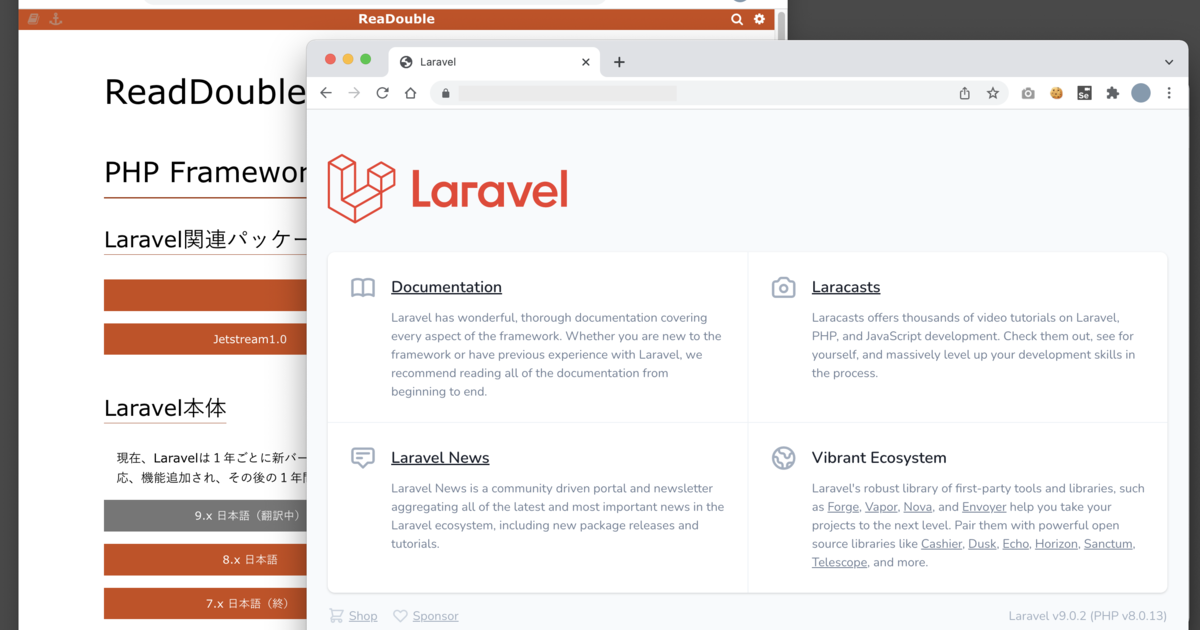1200x630 pixels.
Task: Click the Vibrant Ecosystem heading
Action: click(879, 458)
